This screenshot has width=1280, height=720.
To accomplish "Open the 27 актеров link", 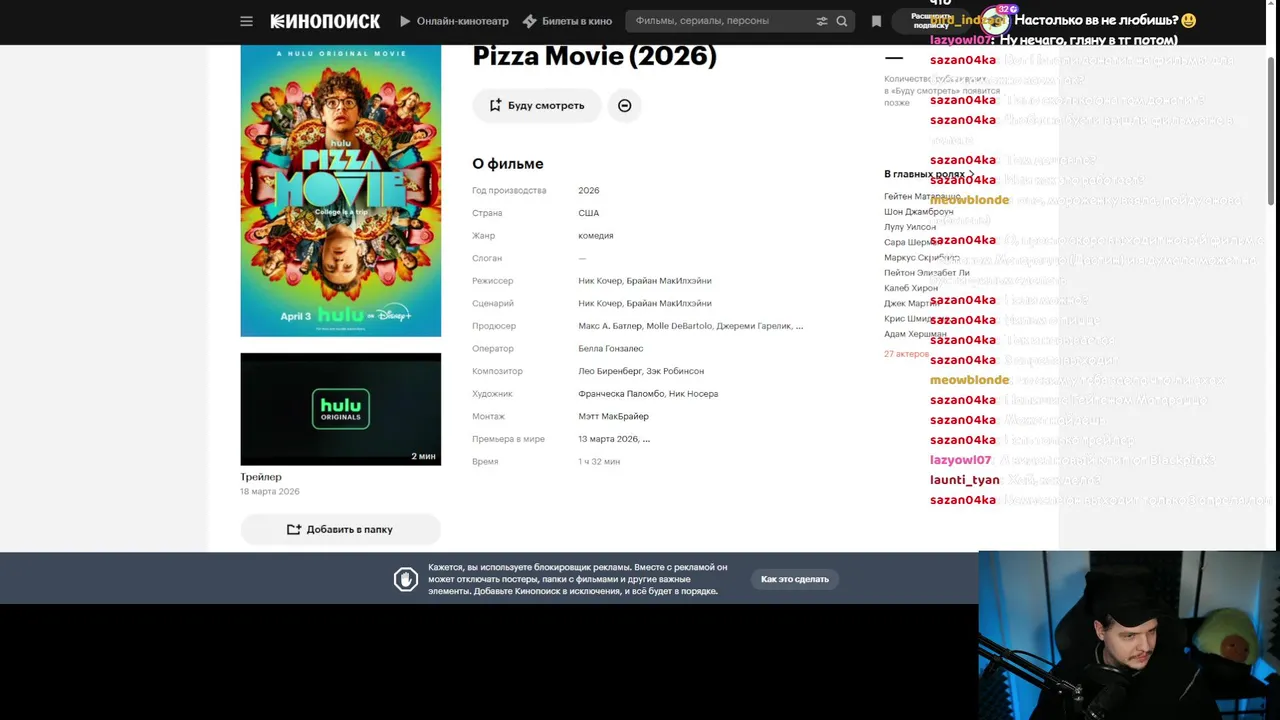I will coord(906,354).
